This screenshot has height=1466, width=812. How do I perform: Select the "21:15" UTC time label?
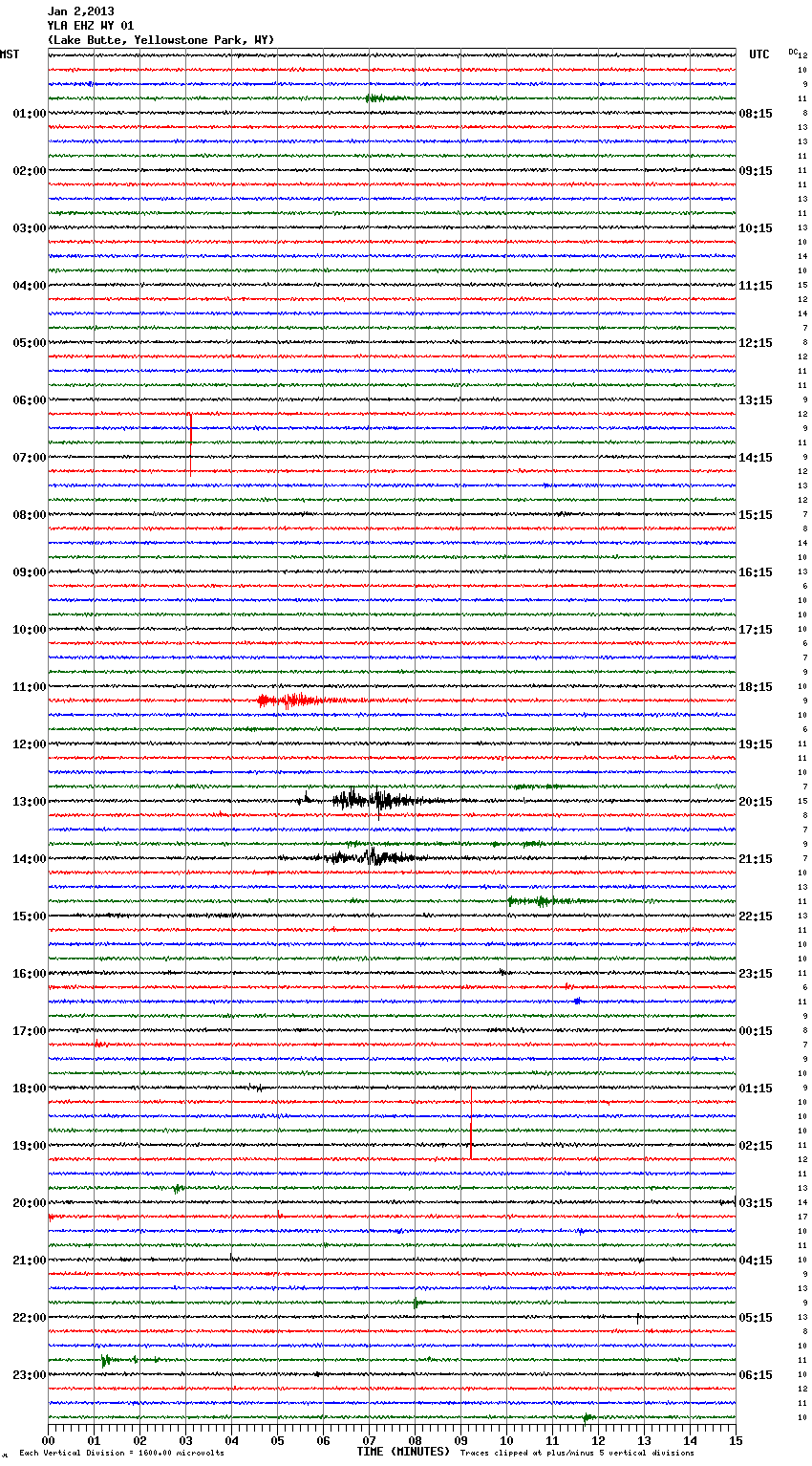pyautogui.click(x=756, y=859)
